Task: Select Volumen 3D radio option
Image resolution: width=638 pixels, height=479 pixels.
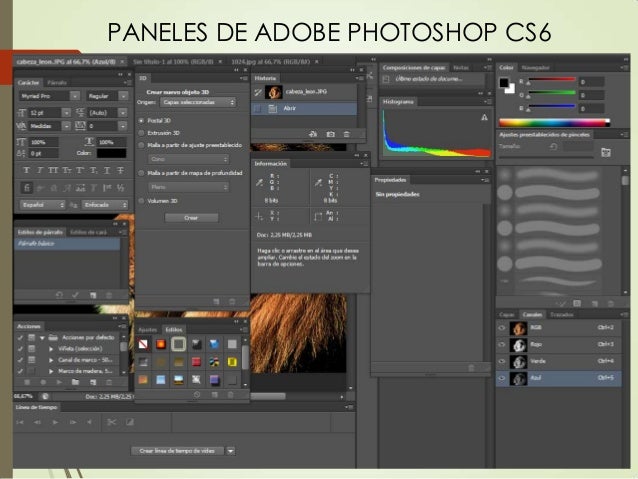Action: pos(142,201)
